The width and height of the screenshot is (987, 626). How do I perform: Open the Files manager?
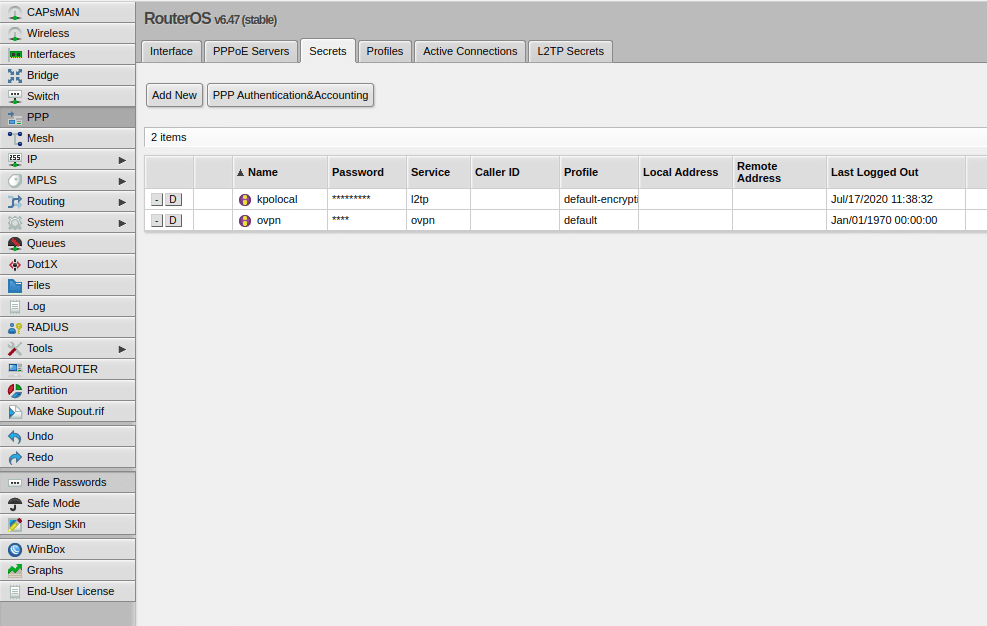click(x=40, y=285)
